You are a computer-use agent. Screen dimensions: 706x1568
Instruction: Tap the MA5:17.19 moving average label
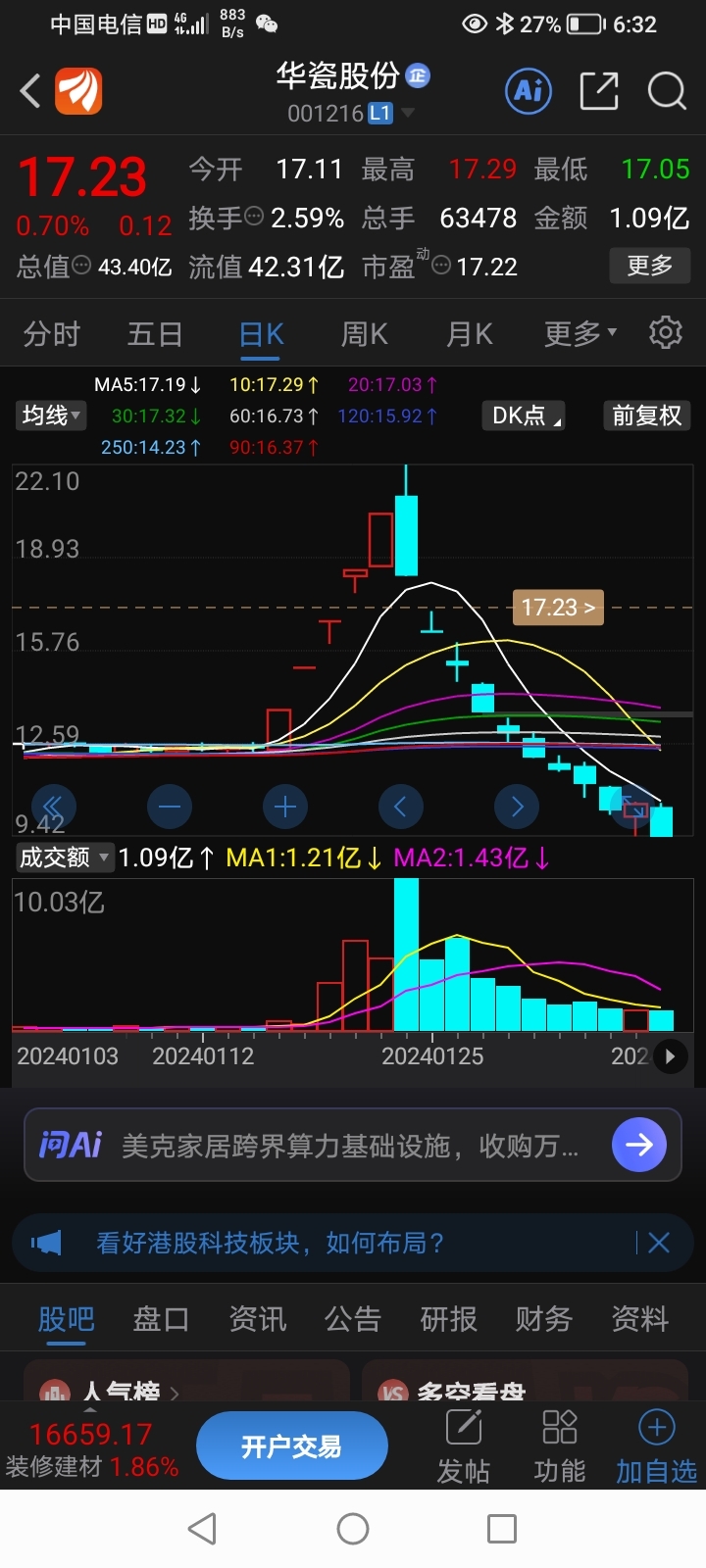pyautogui.click(x=147, y=384)
